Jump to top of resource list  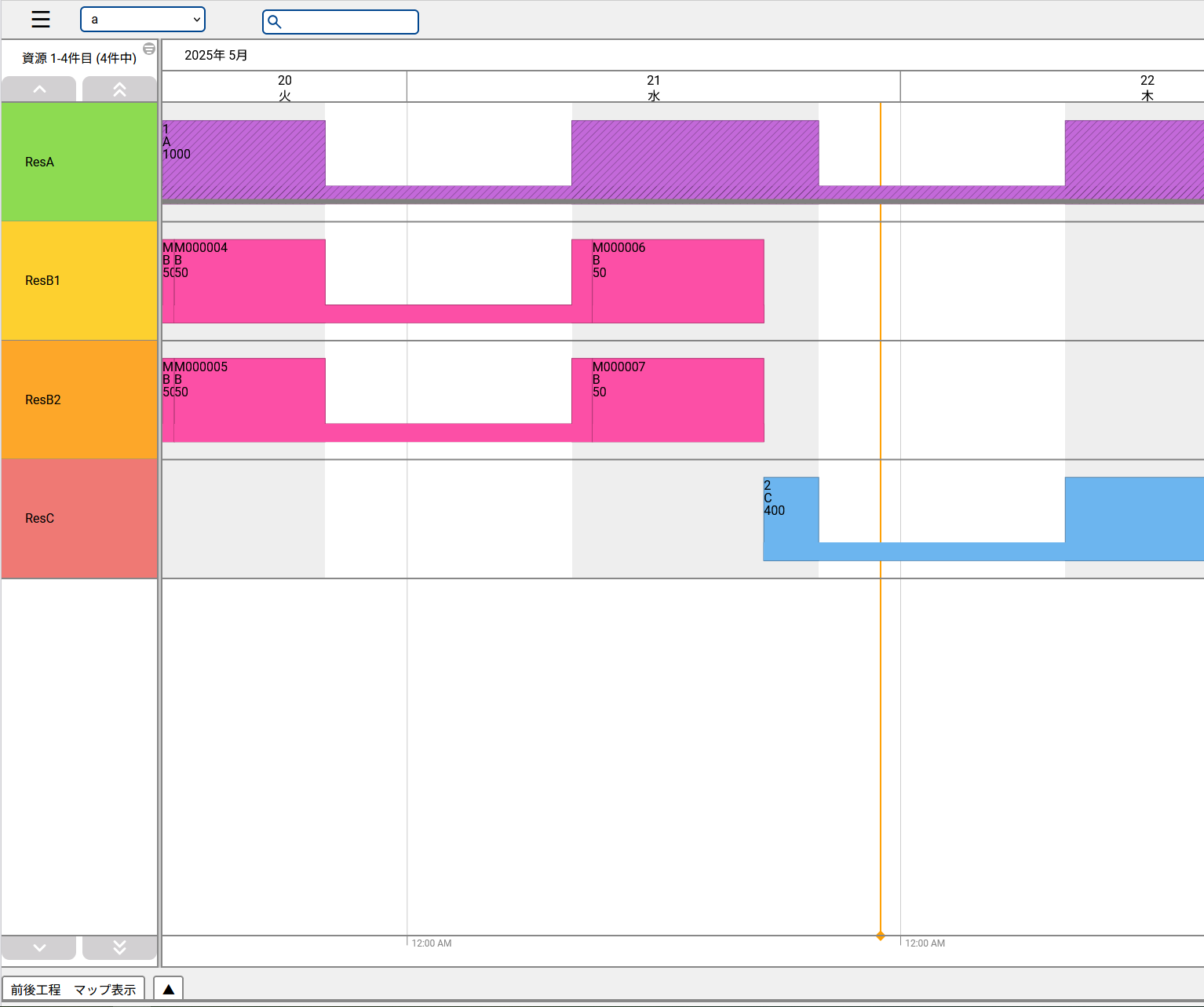119,89
